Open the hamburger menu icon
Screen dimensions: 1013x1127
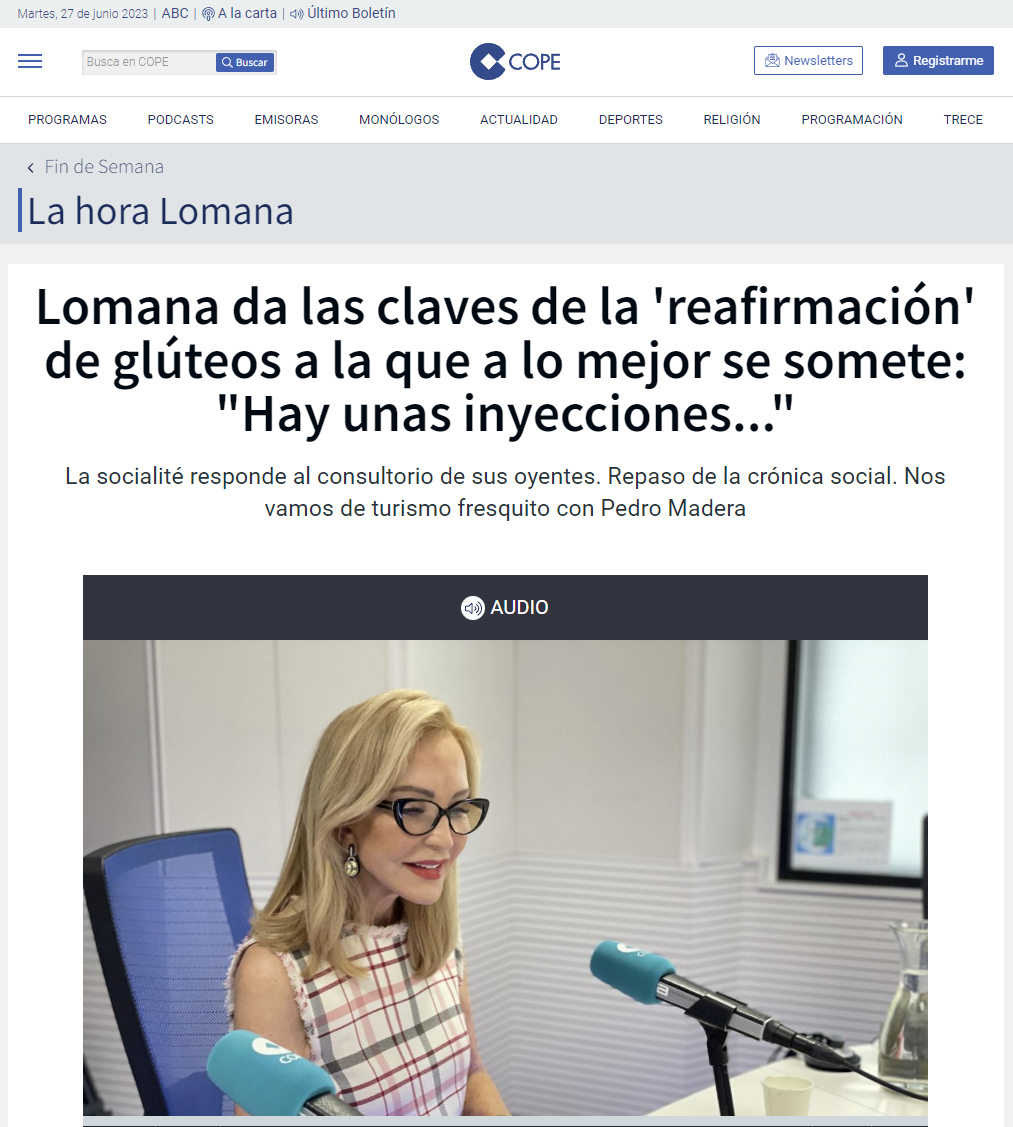pos(30,61)
